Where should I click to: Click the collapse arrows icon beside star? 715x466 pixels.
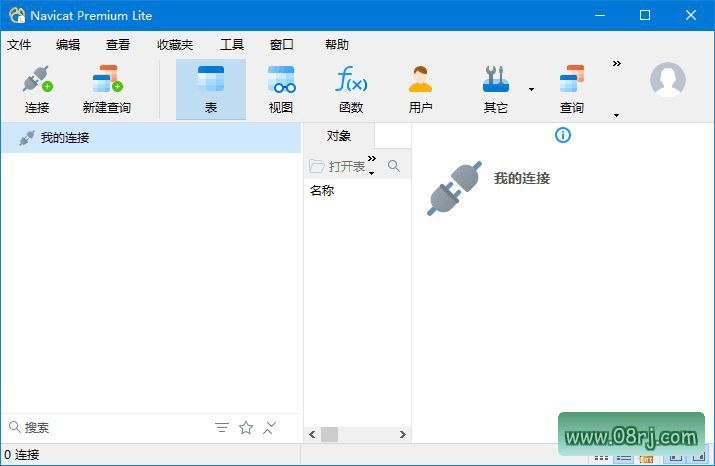[x=269, y=427]
